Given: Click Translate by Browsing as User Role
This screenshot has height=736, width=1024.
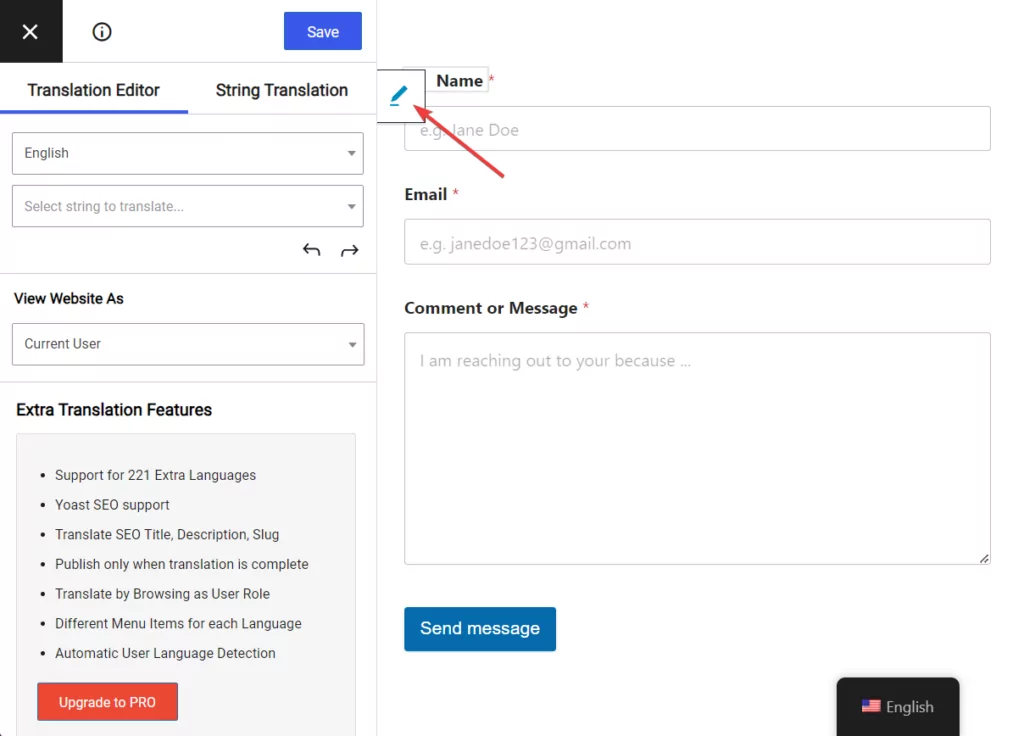Looking at the screenshot, I should tap(163, 594).
